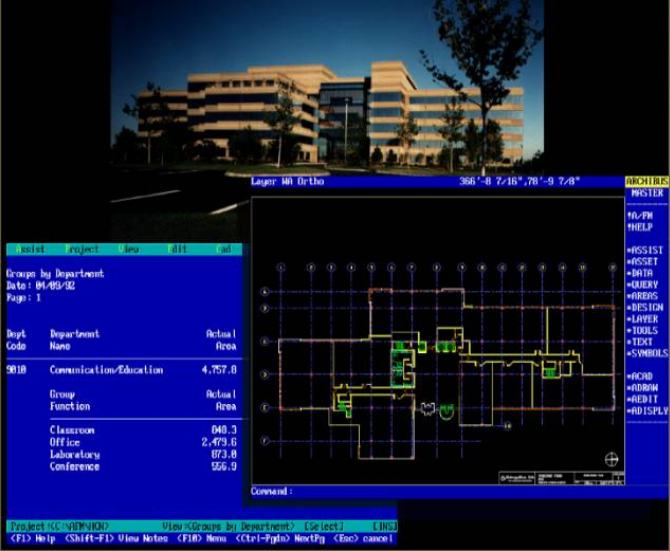Click the !HELP side menu entry
The image size is (670, 551).
pos(640,227)
